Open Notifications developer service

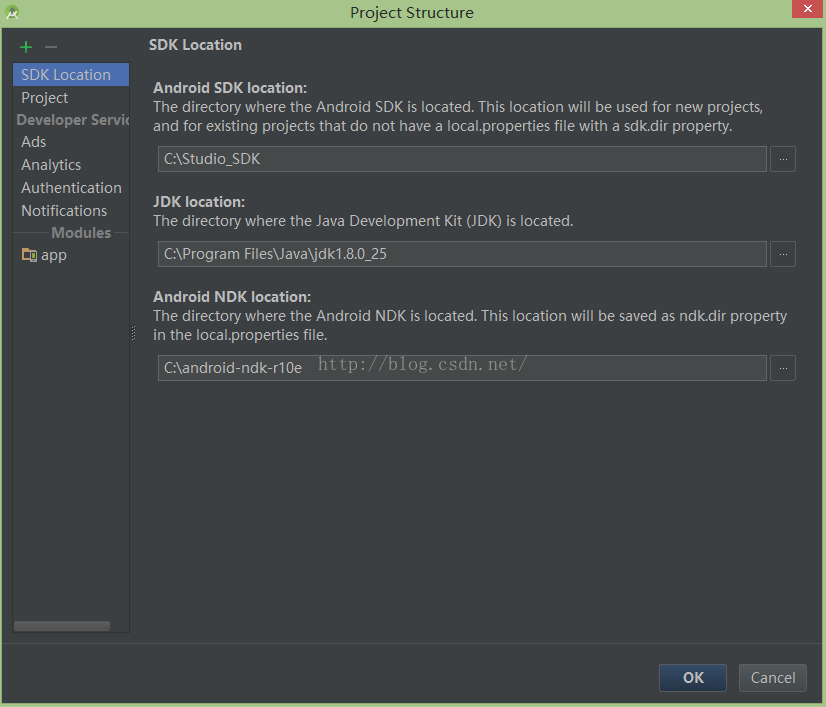(x=71, y=211)
